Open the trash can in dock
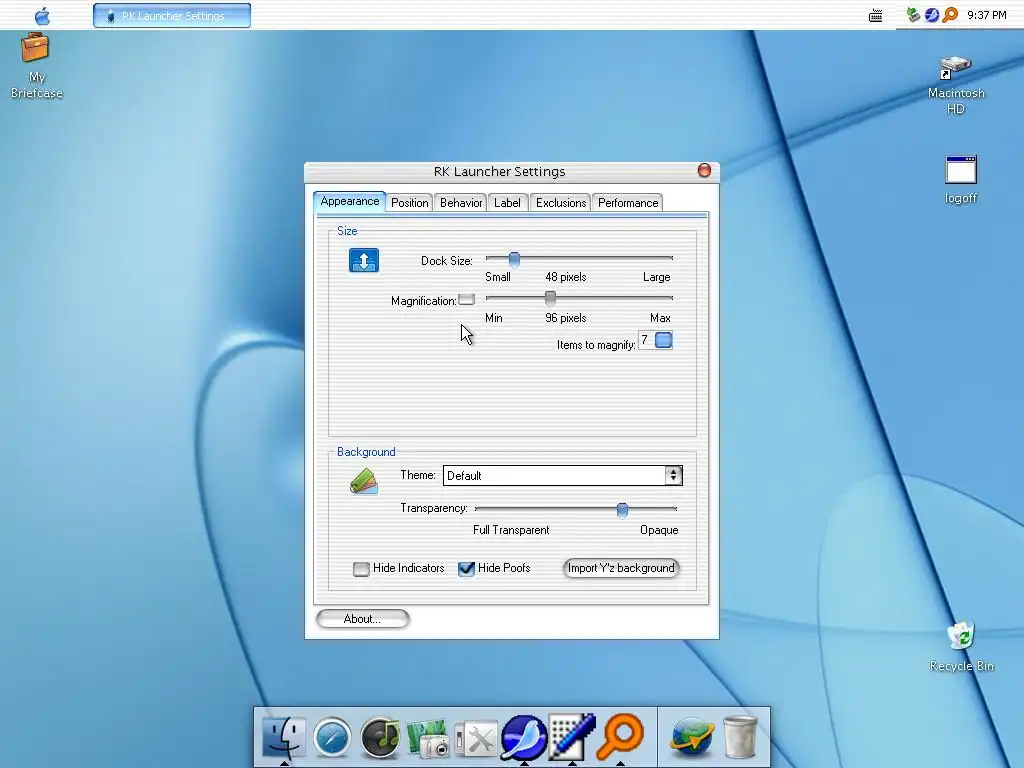This screenshot has width=1024, height=768. (741, 737)
